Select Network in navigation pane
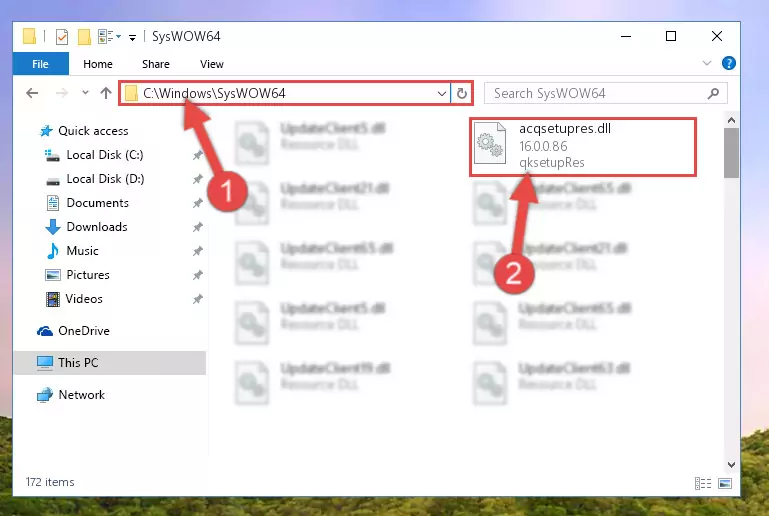The image size is (769, 516). pos(81,394)
